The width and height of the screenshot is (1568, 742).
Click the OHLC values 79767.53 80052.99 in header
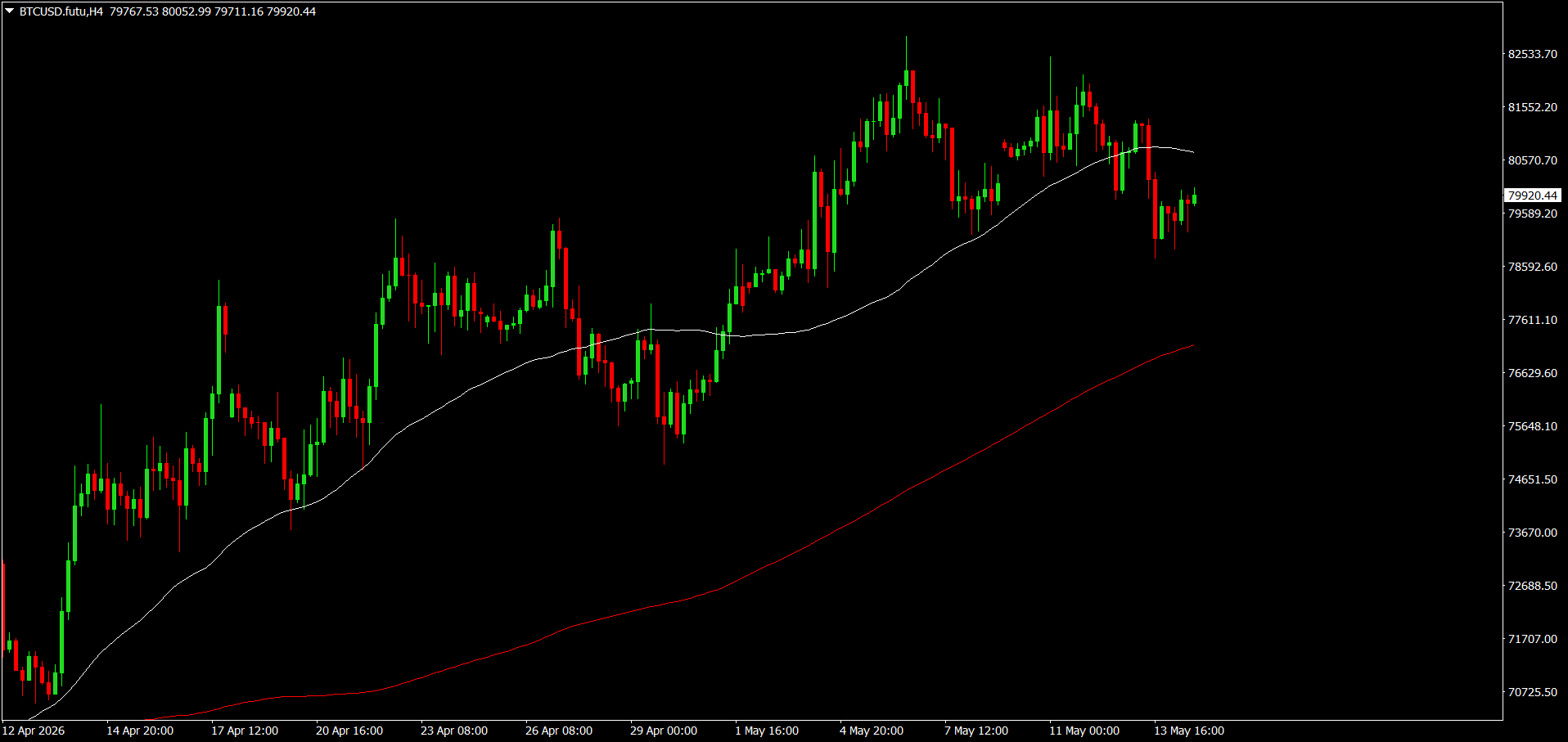coord(160,11)
